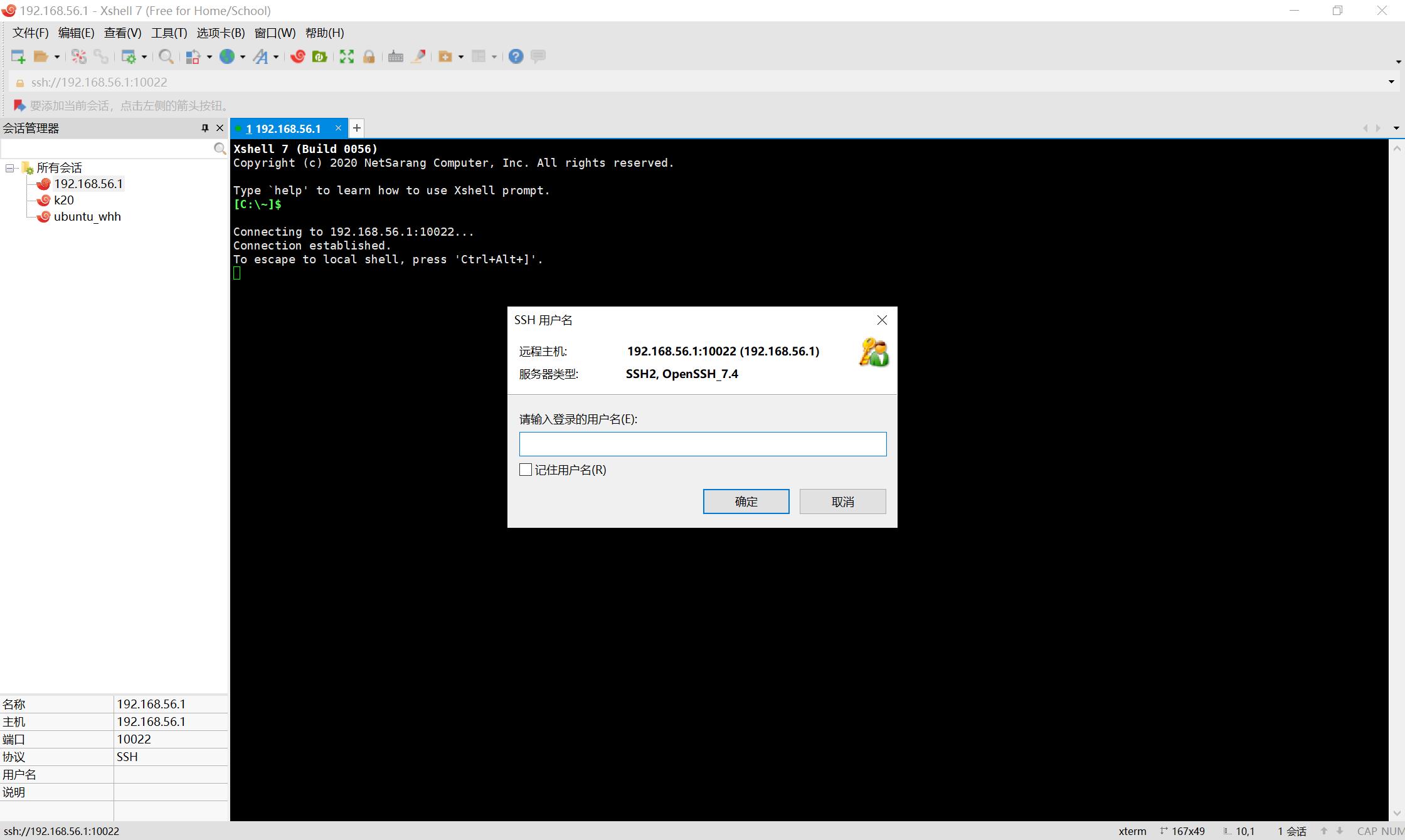Image resolution: width=1405 pixels, height=840 pixels.
Task: Expand the Open Session dropdown arrow
Action: [56, 57]
